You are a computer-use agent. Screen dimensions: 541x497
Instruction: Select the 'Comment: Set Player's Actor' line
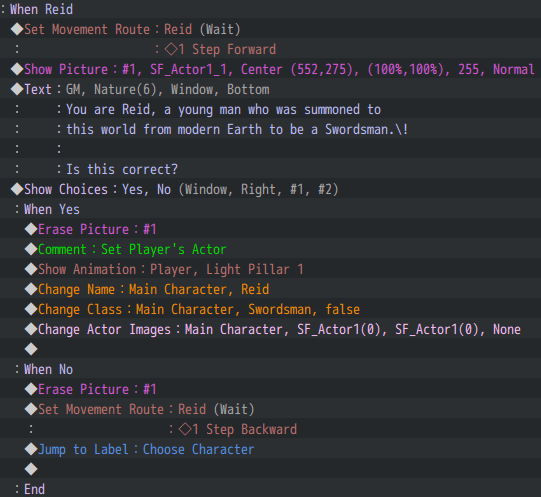[270, 249]
